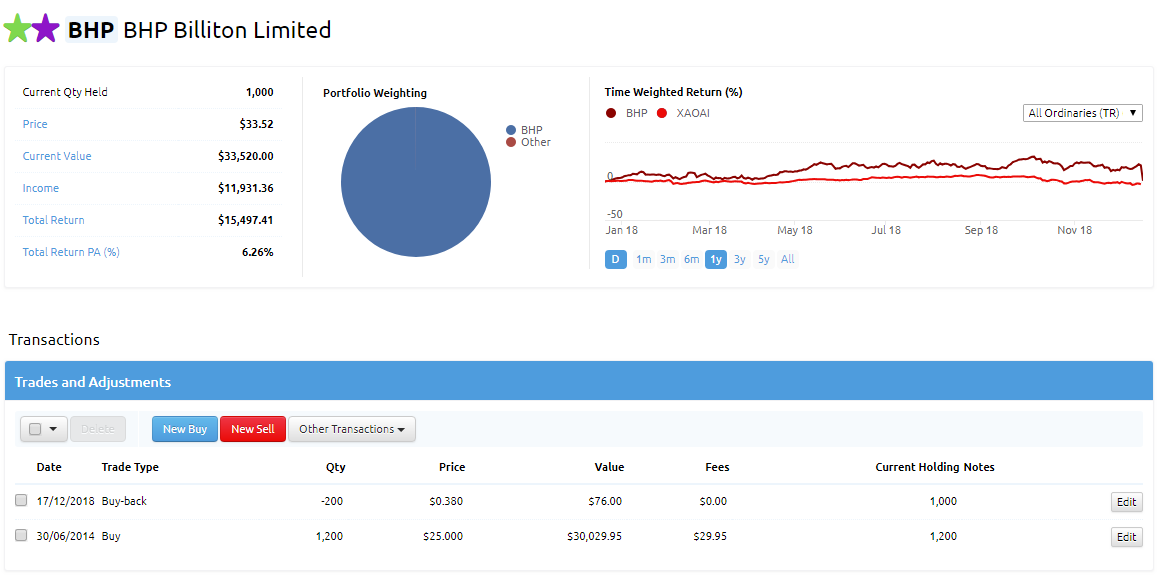This screenshot has width=1161, height=578.
Task: Select the 5y time range
Action: 764,259
